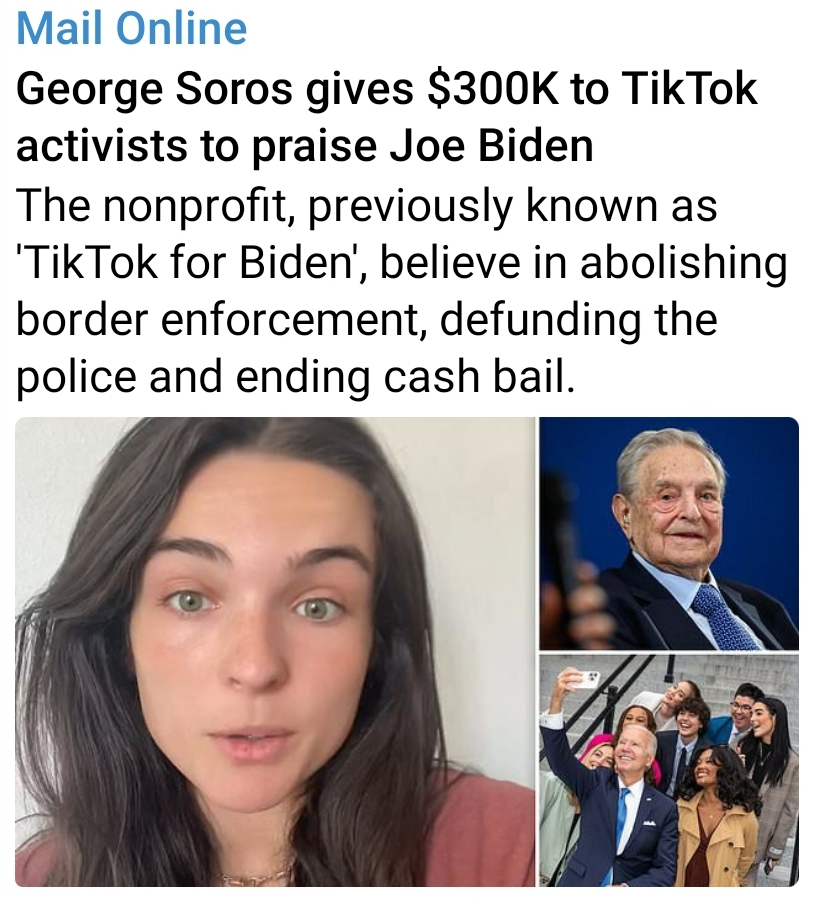This screenshot has height=900, width=824.
Task: Click the raised white smartphone in the selfie photo
Action: click(584, 680)
